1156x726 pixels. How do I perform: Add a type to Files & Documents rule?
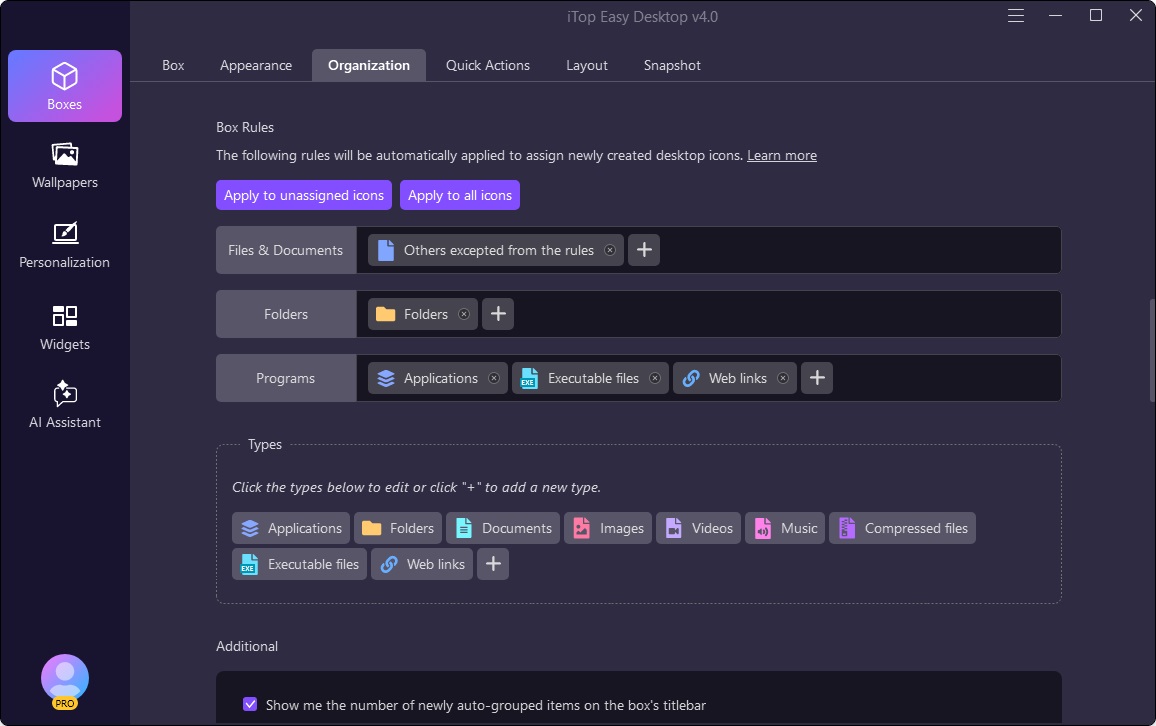pyautogui.click(x=644, y=250)
